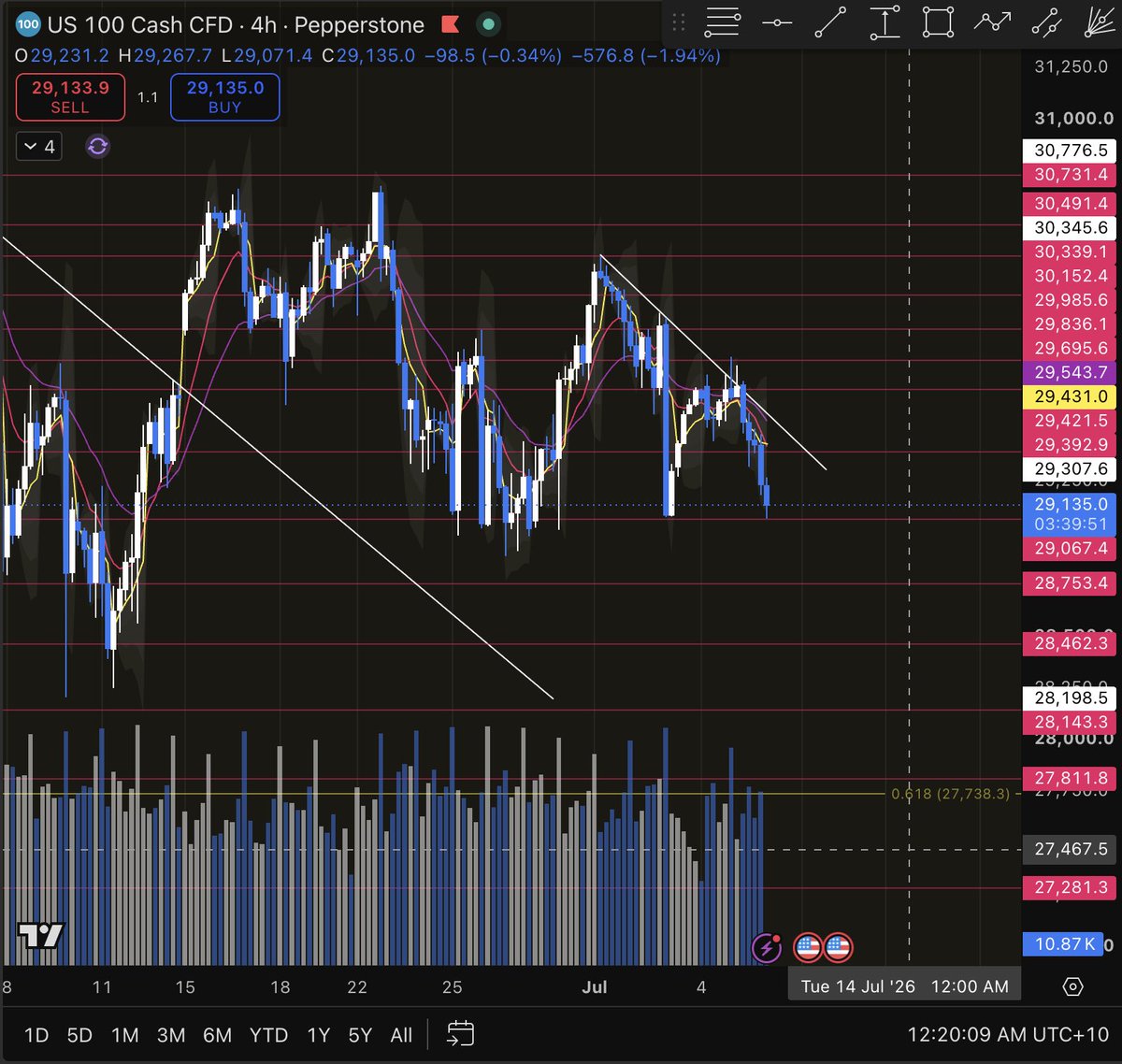1122x1064 pixels.
Task: Click the yellow 29,431.0 indicator label
Action: (1071, 396)
